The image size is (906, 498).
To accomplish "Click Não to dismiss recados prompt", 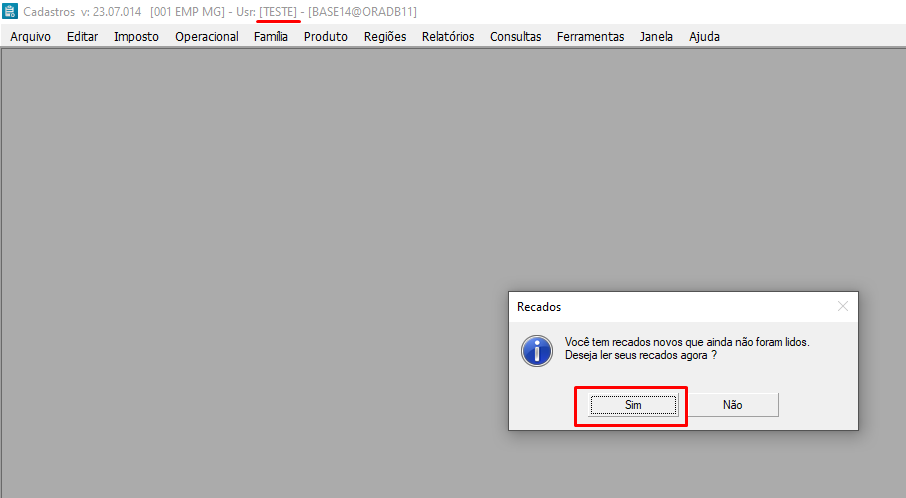I will coord(733,405).
